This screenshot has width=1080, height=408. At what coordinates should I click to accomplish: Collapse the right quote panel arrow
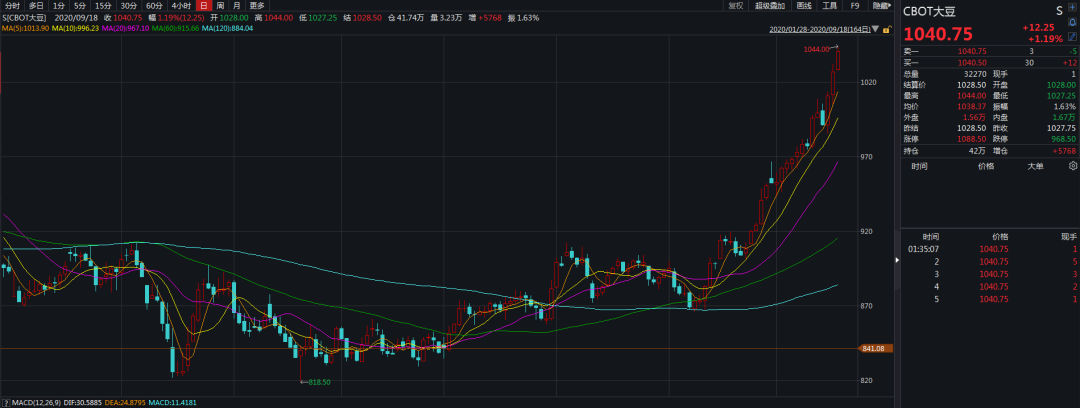click(897, 260)
